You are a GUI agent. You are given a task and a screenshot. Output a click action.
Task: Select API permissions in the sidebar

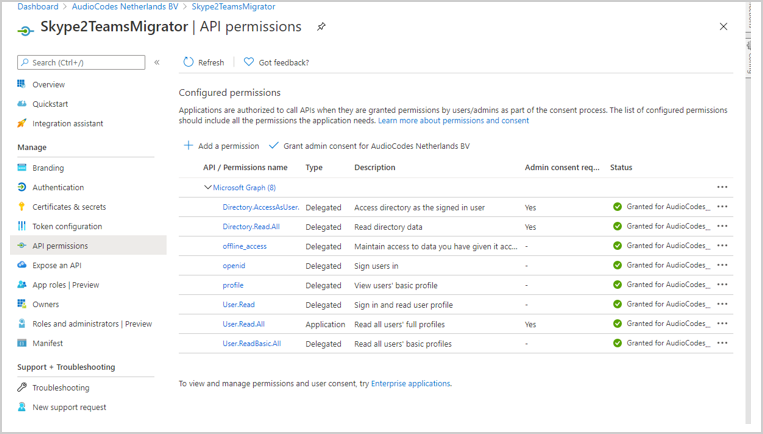click(88, 246)
